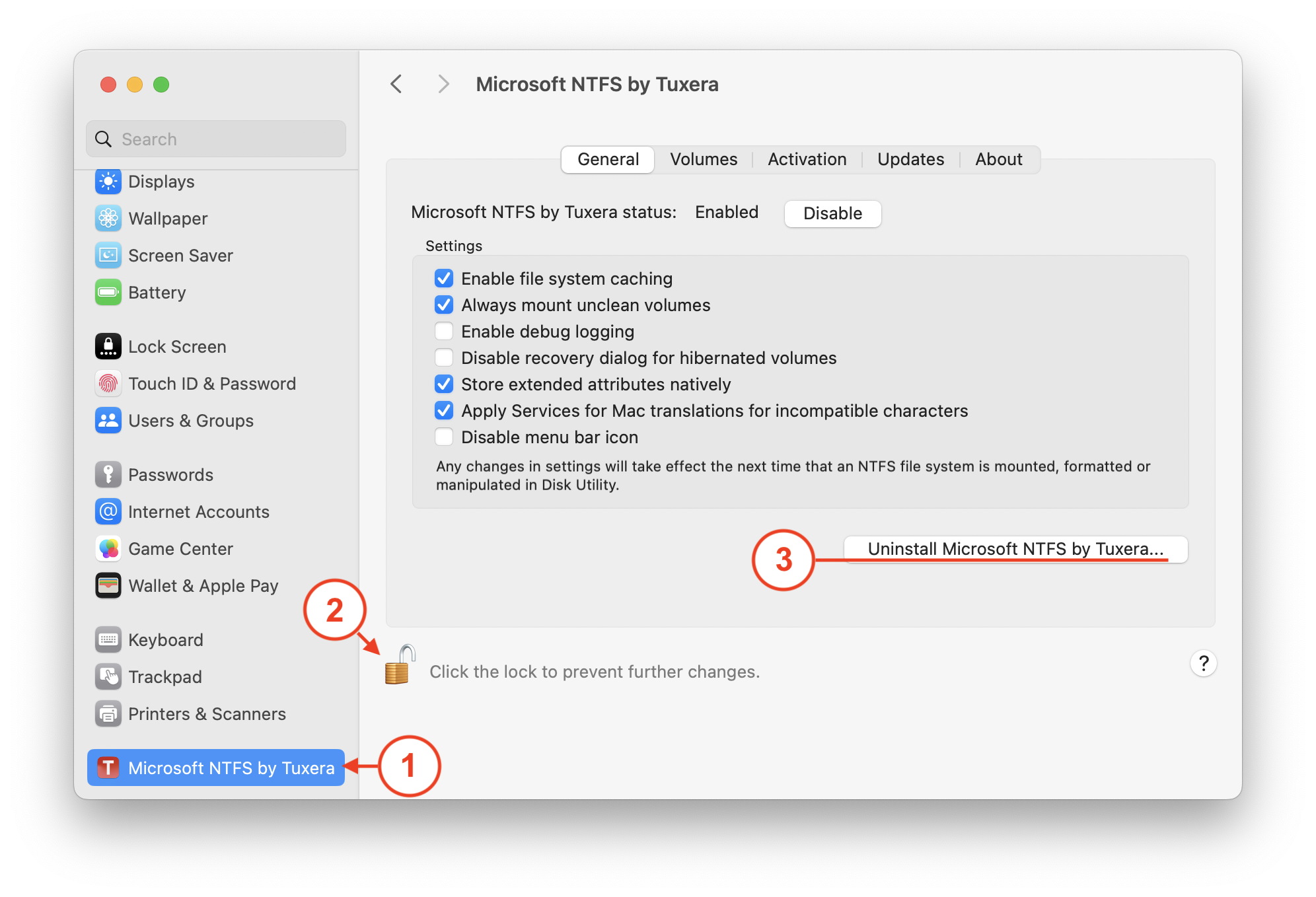Open Users & Groups icon
1316x897 pixels.
108,421
